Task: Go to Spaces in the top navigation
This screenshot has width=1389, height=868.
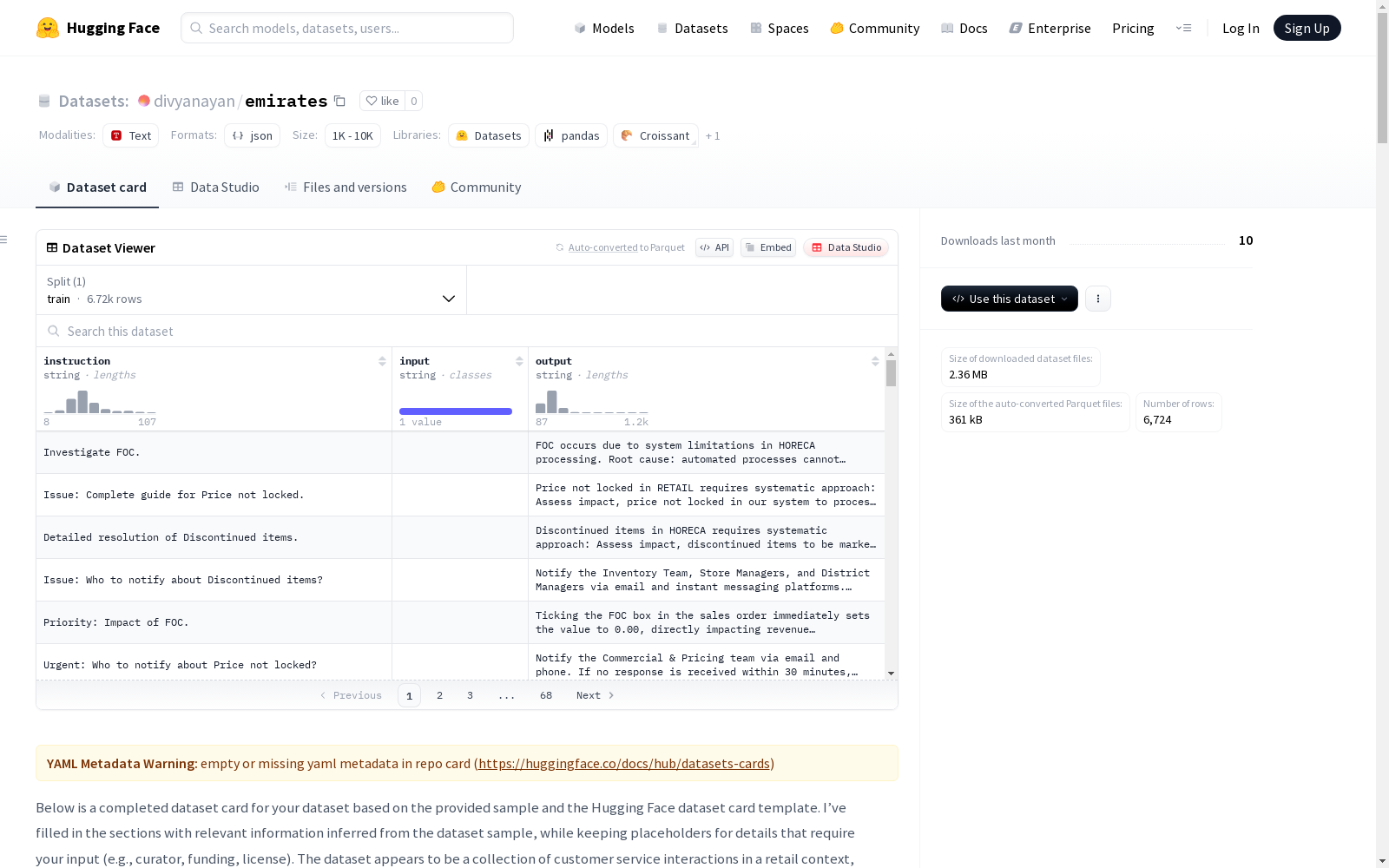Action: click(x=780, y=28)
